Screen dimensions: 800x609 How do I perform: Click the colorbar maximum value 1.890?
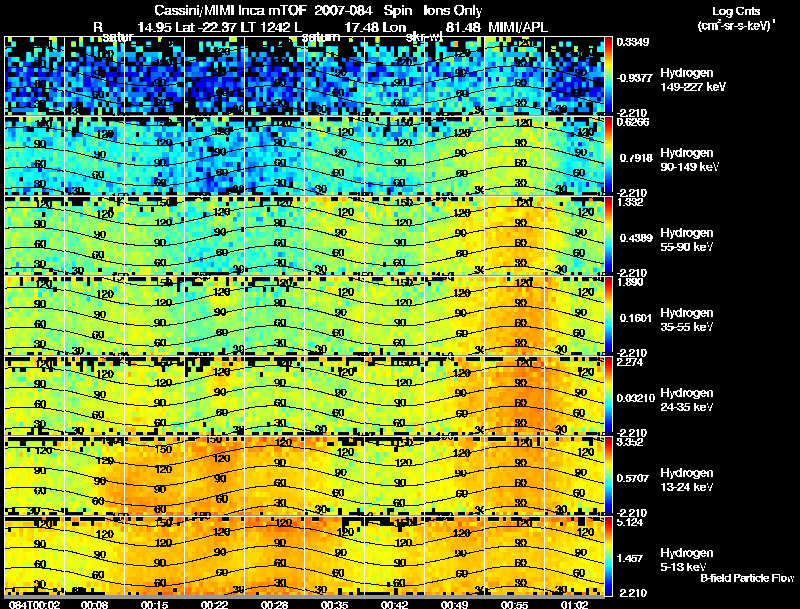point(630,282)
